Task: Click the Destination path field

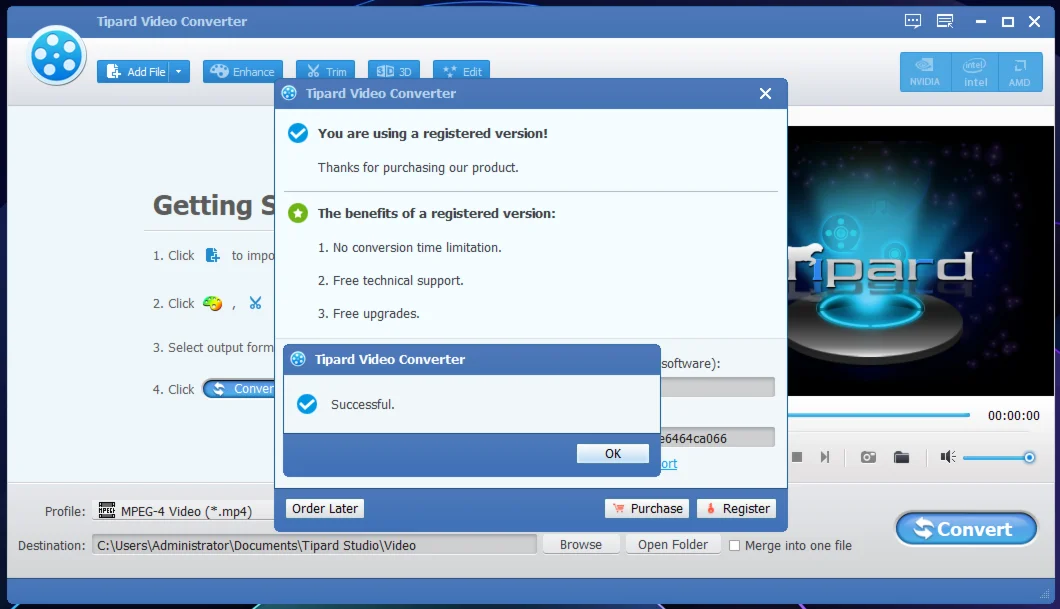Action: point(314,545)
